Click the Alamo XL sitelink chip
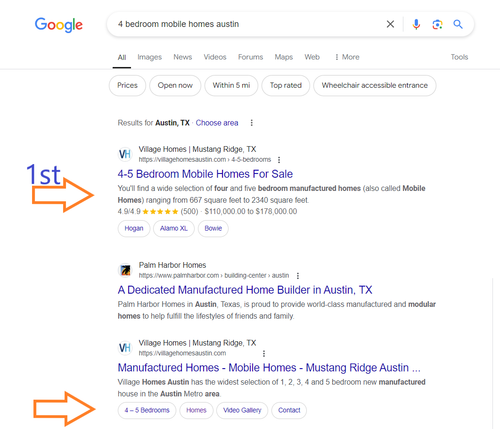The width and height of the screenshot is (500, 429). point(174,228)
